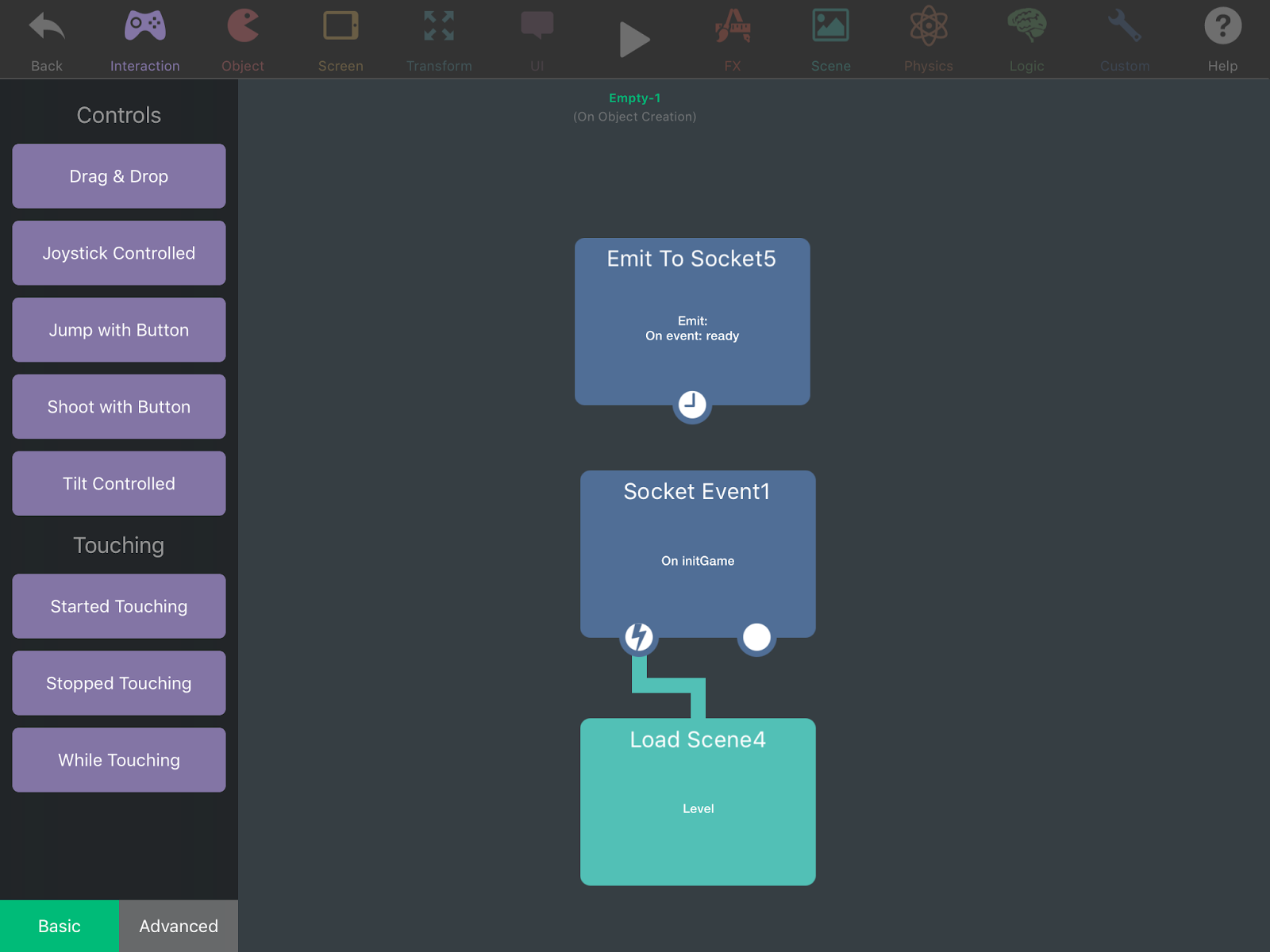Click the "Level" text in Load Scene4

698,808
